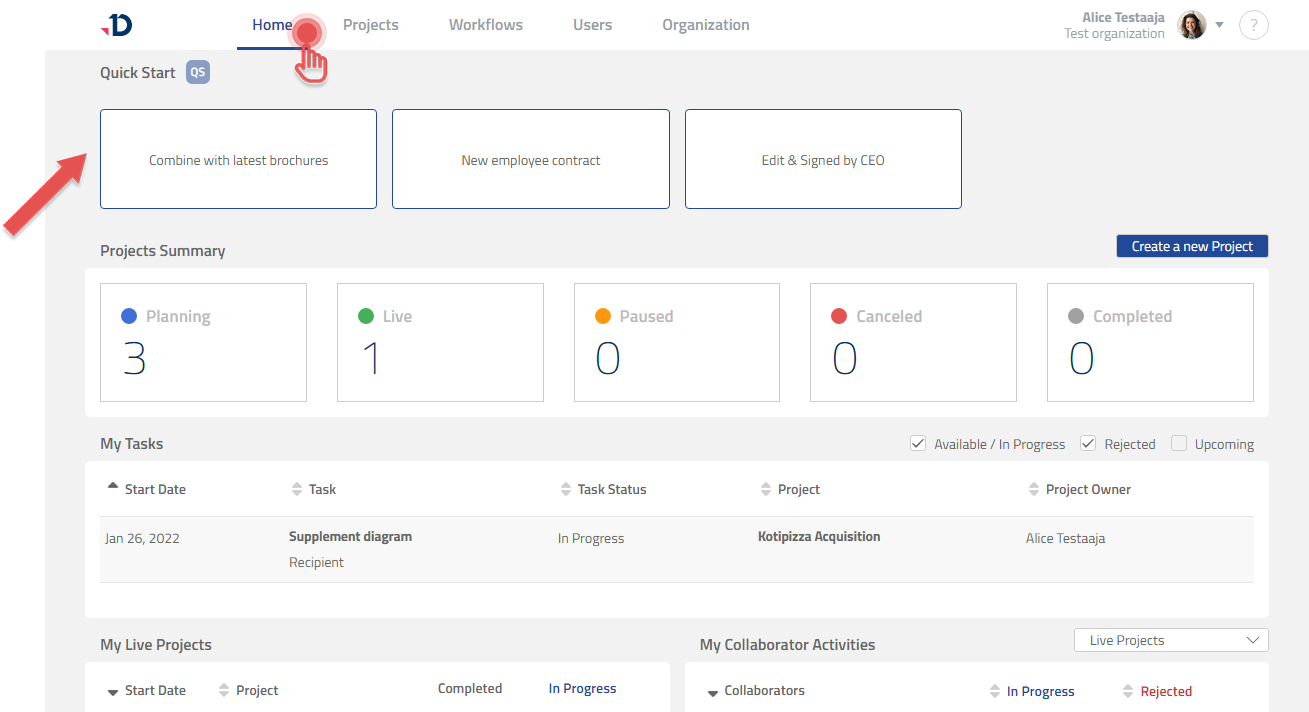This screenshot has width=1309, height=712.
Task: Select New employee contract quick start card
Action: (530, 160)
